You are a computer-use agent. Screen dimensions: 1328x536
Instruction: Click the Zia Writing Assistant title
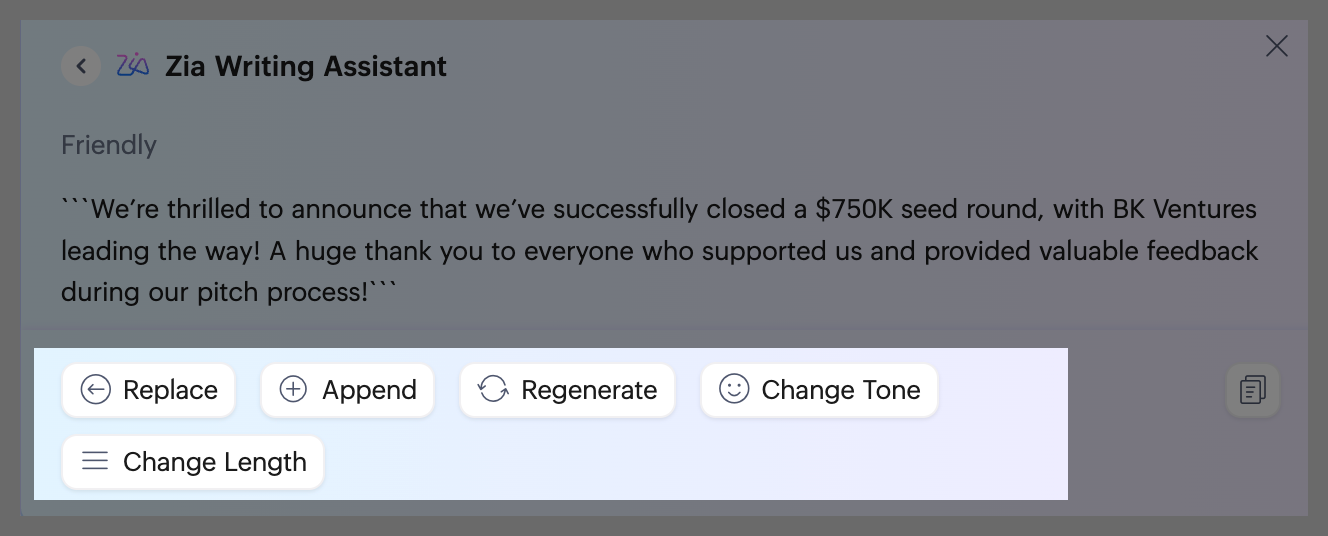click(306, 67)
